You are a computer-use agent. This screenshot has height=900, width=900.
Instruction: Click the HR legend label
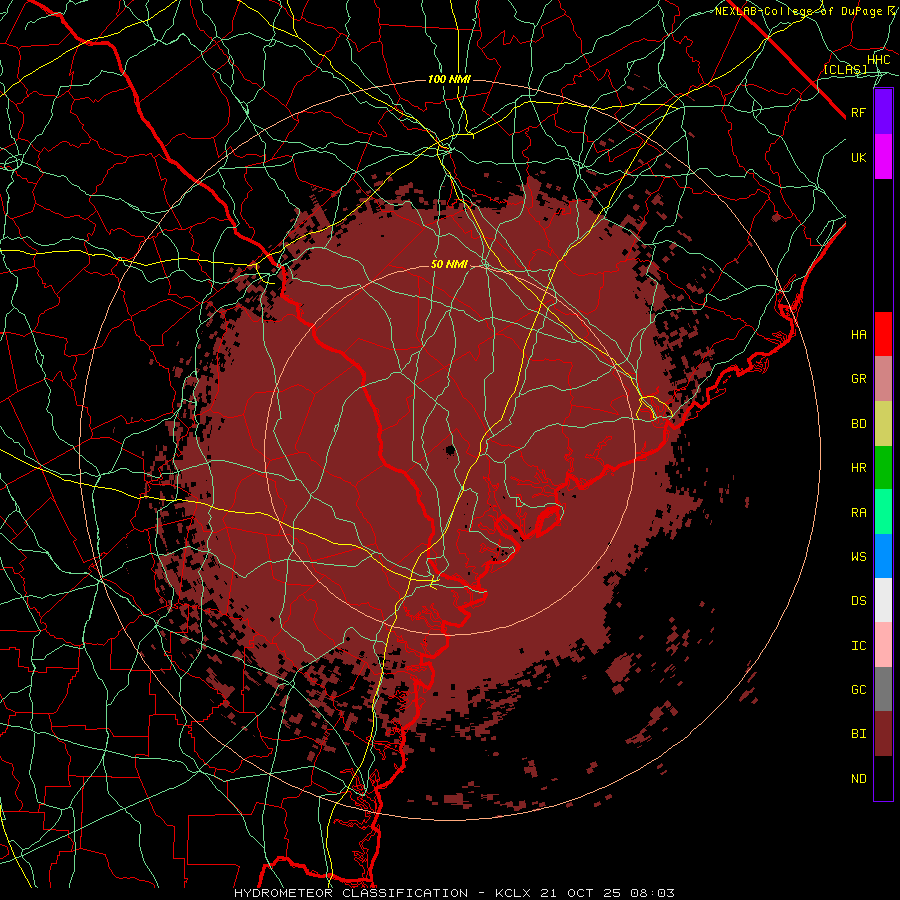858,468
